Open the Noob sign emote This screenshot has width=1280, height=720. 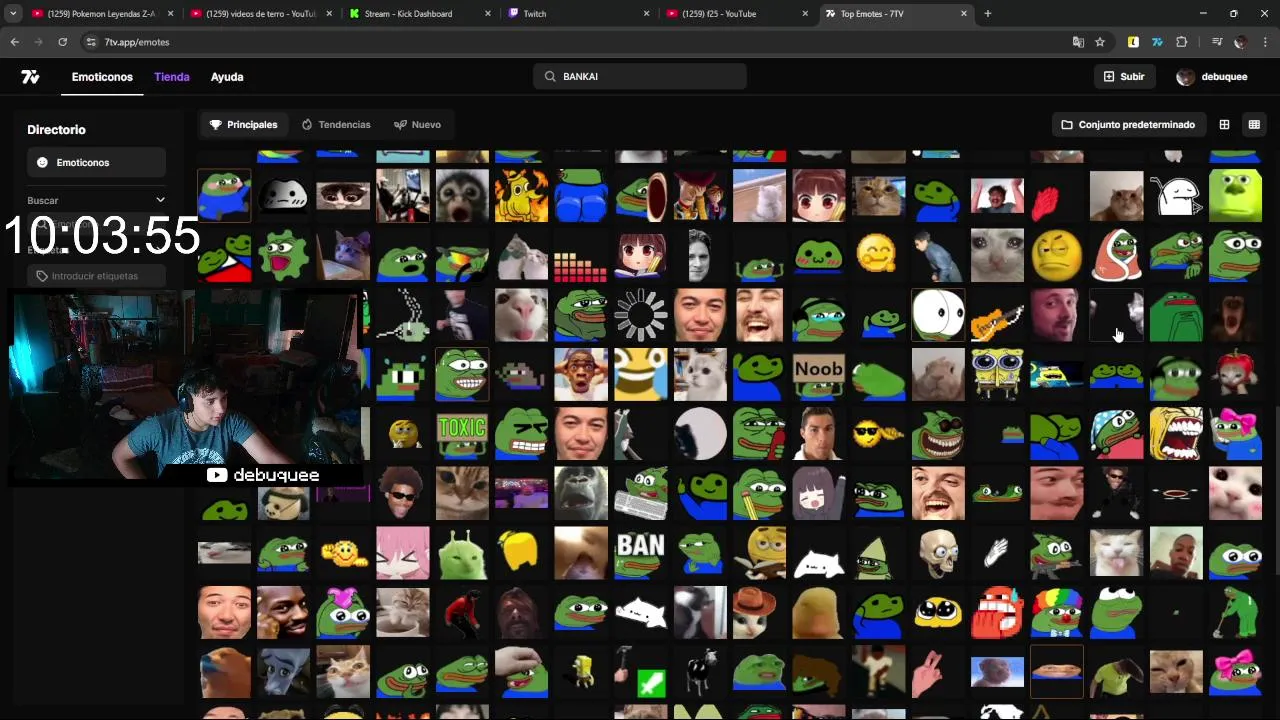point(819,374)
